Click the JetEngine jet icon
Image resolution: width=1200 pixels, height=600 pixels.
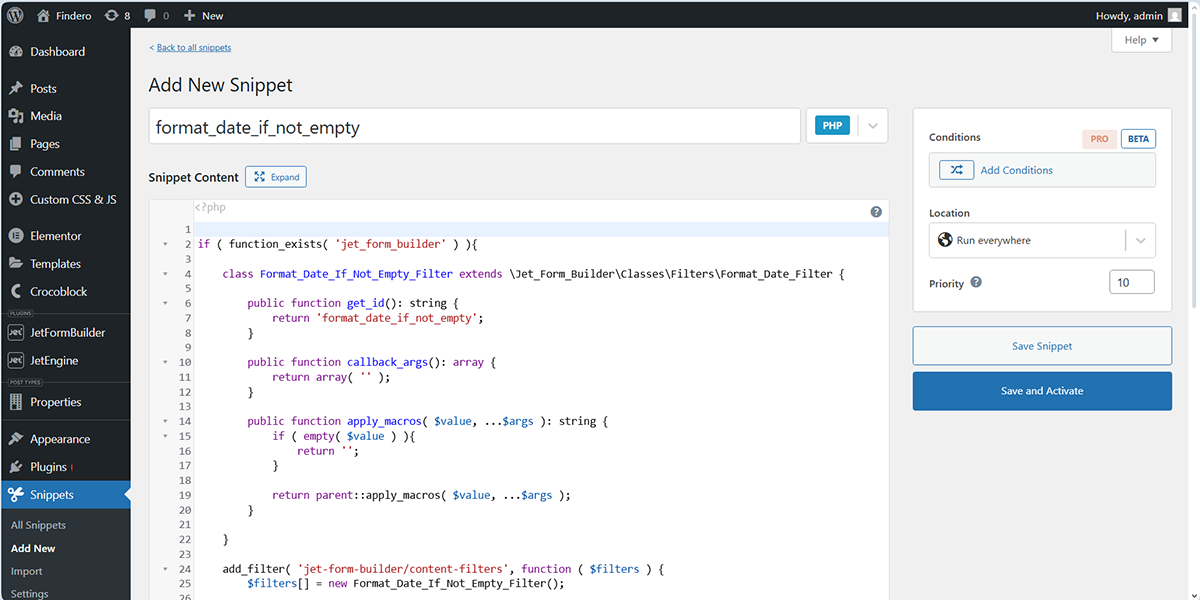pos(16,360)
